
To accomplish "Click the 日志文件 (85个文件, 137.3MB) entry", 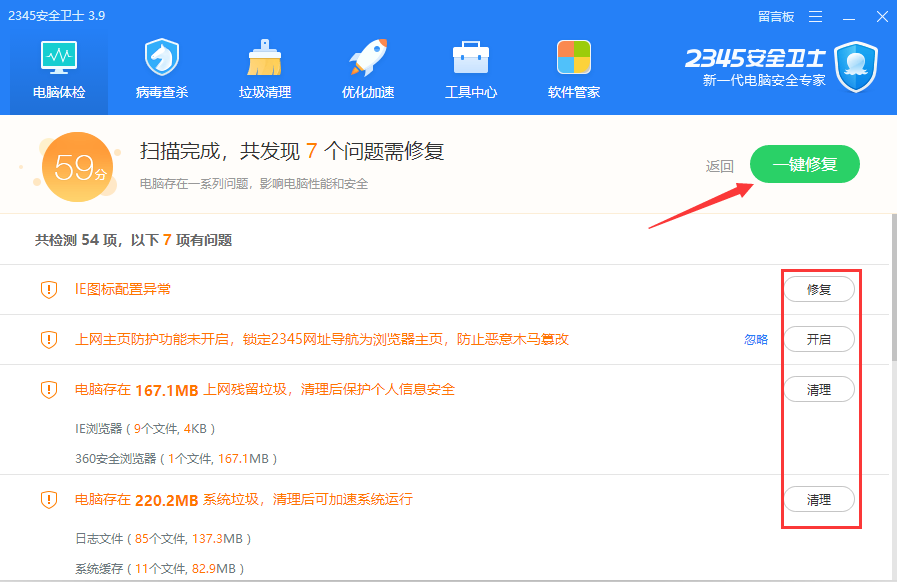I will tap(163, 539).
